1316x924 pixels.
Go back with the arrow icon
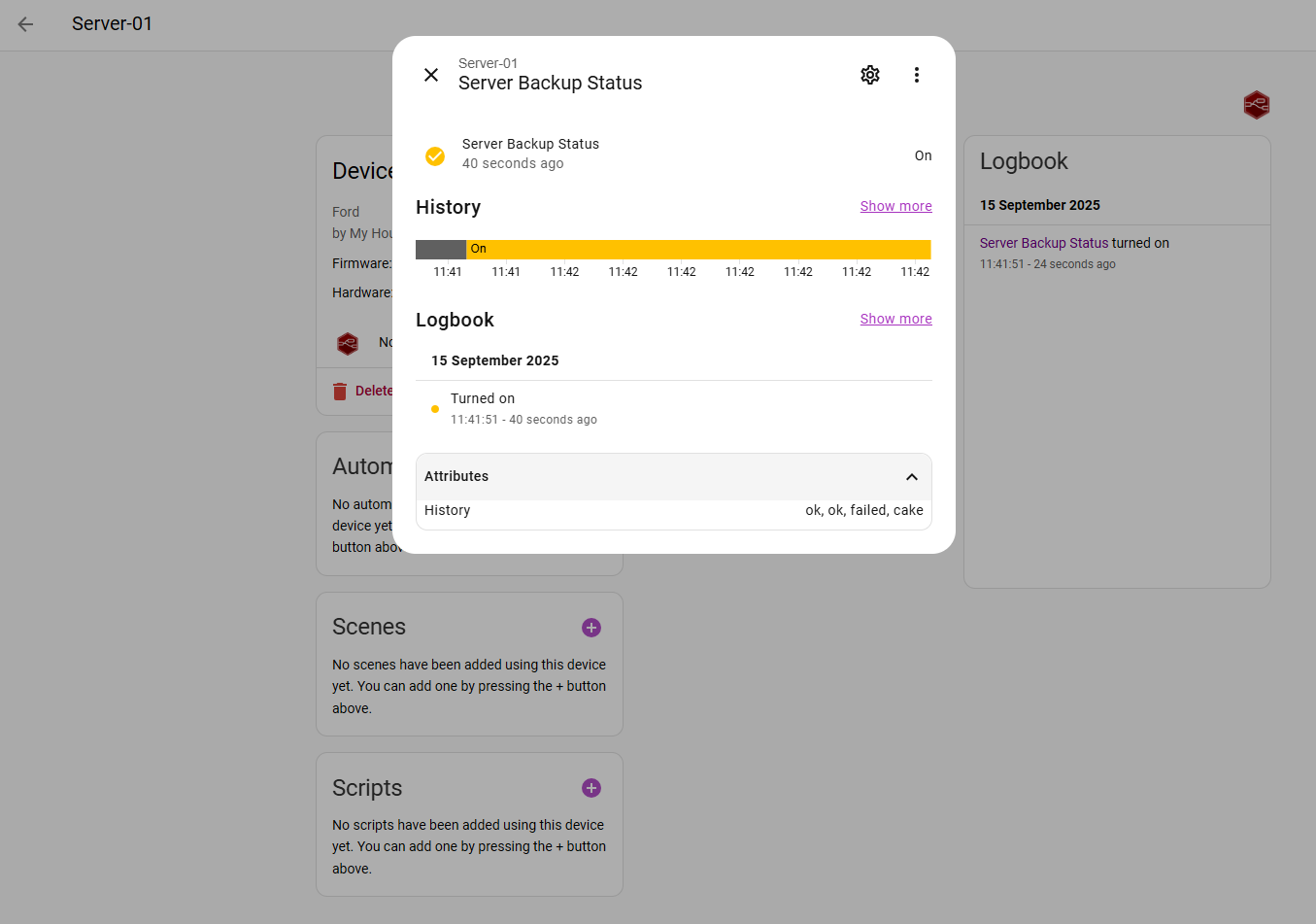click(25, 24)
